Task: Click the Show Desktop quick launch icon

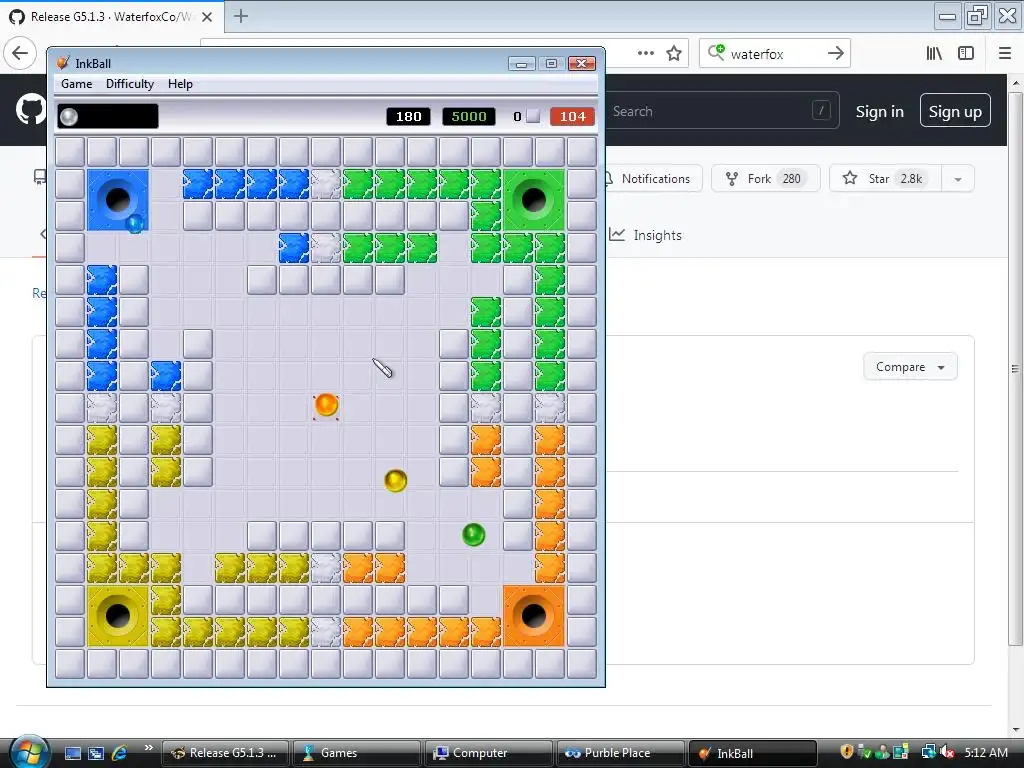Action: 72,753
